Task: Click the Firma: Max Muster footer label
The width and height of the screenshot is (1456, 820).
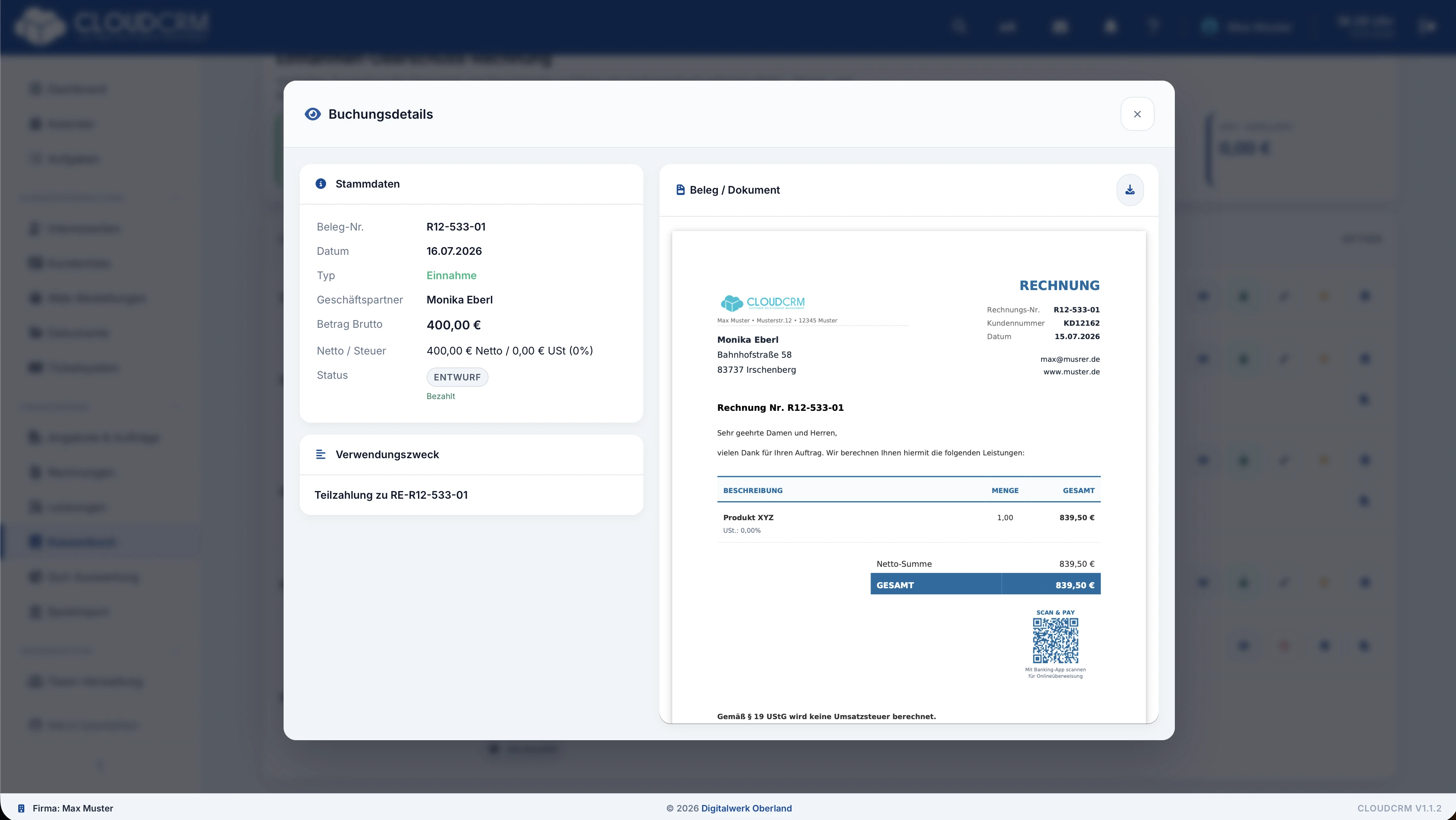Action: coord(73,808)
